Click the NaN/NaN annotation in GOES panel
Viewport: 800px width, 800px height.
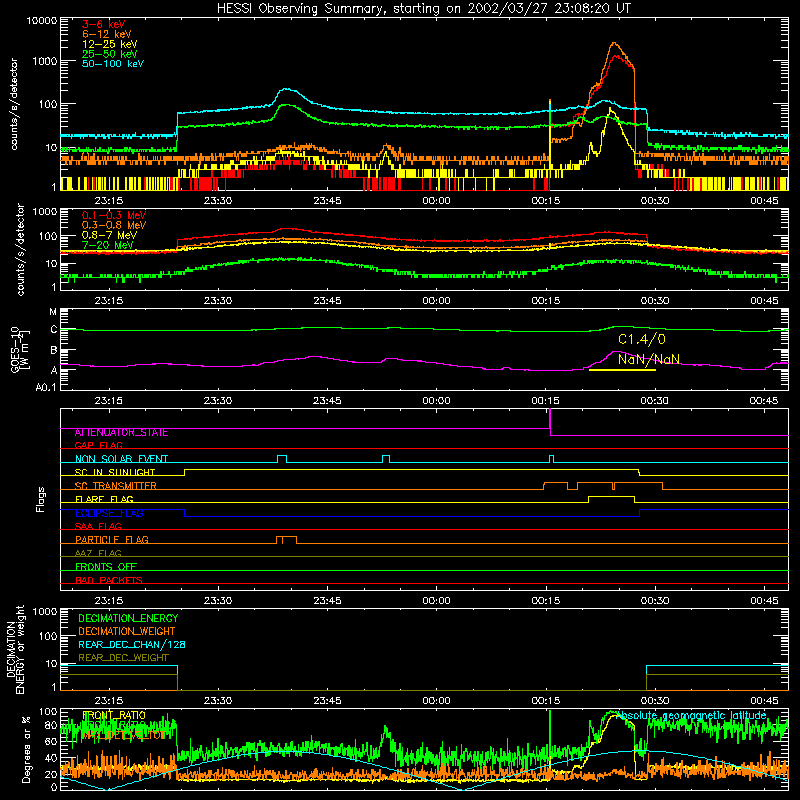649,359
